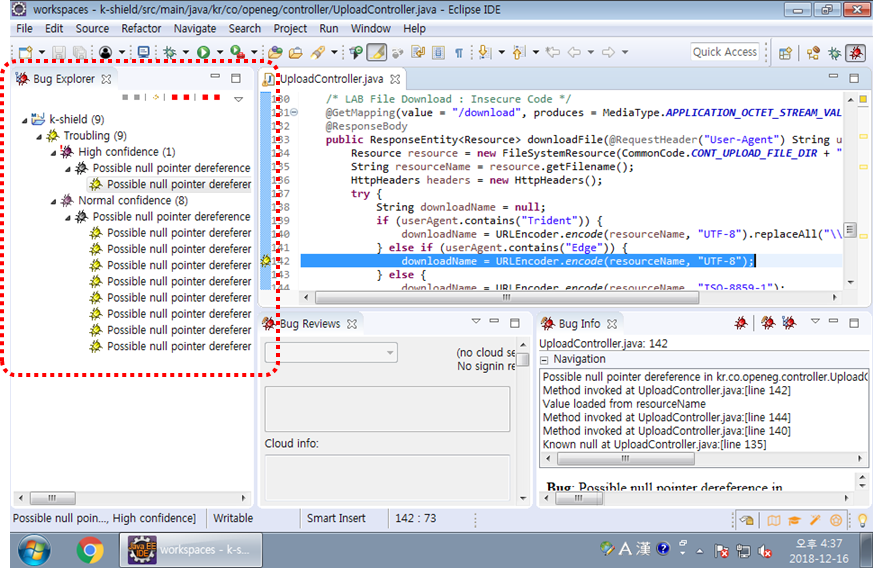Collapse the Troubling (9) tree node
Viewport: 873px width, 568px height.
point(39,136)
